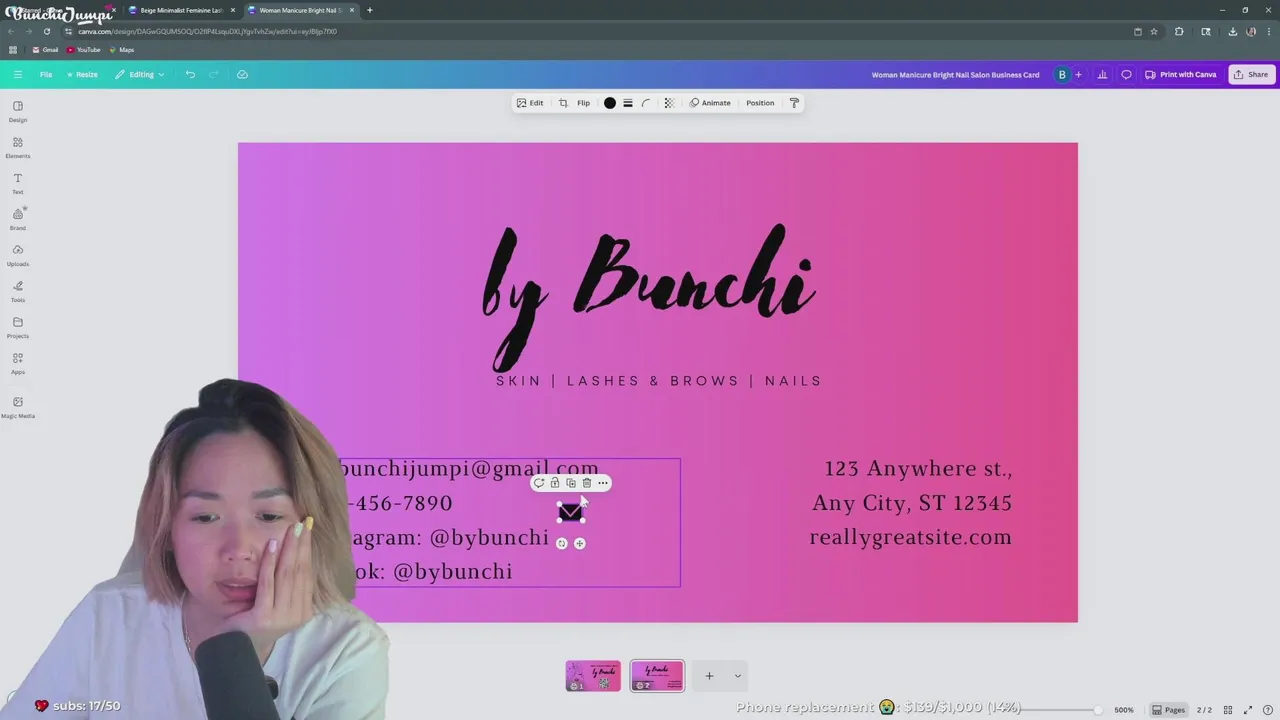
Task: Check cloud save status icon
Action: (x=242, y=74)
